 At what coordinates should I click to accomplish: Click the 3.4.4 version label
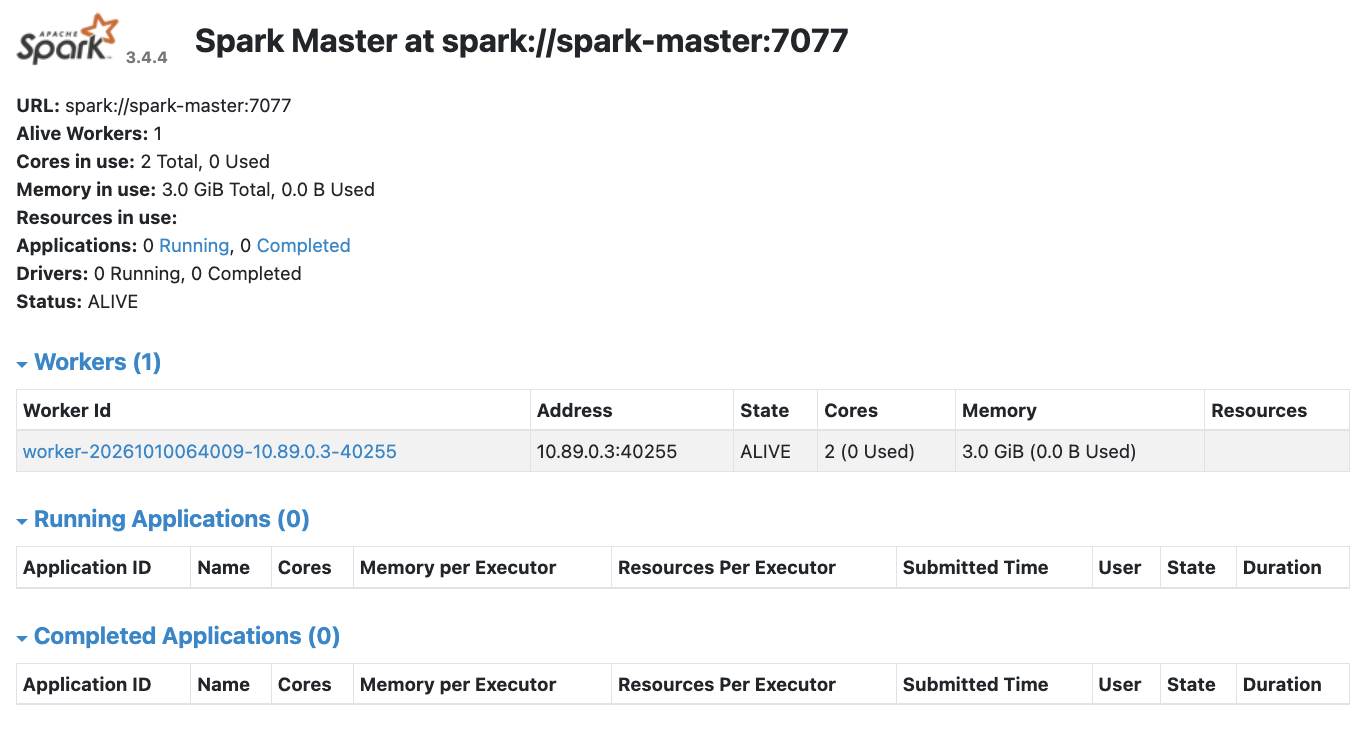(x=146, y=58)
